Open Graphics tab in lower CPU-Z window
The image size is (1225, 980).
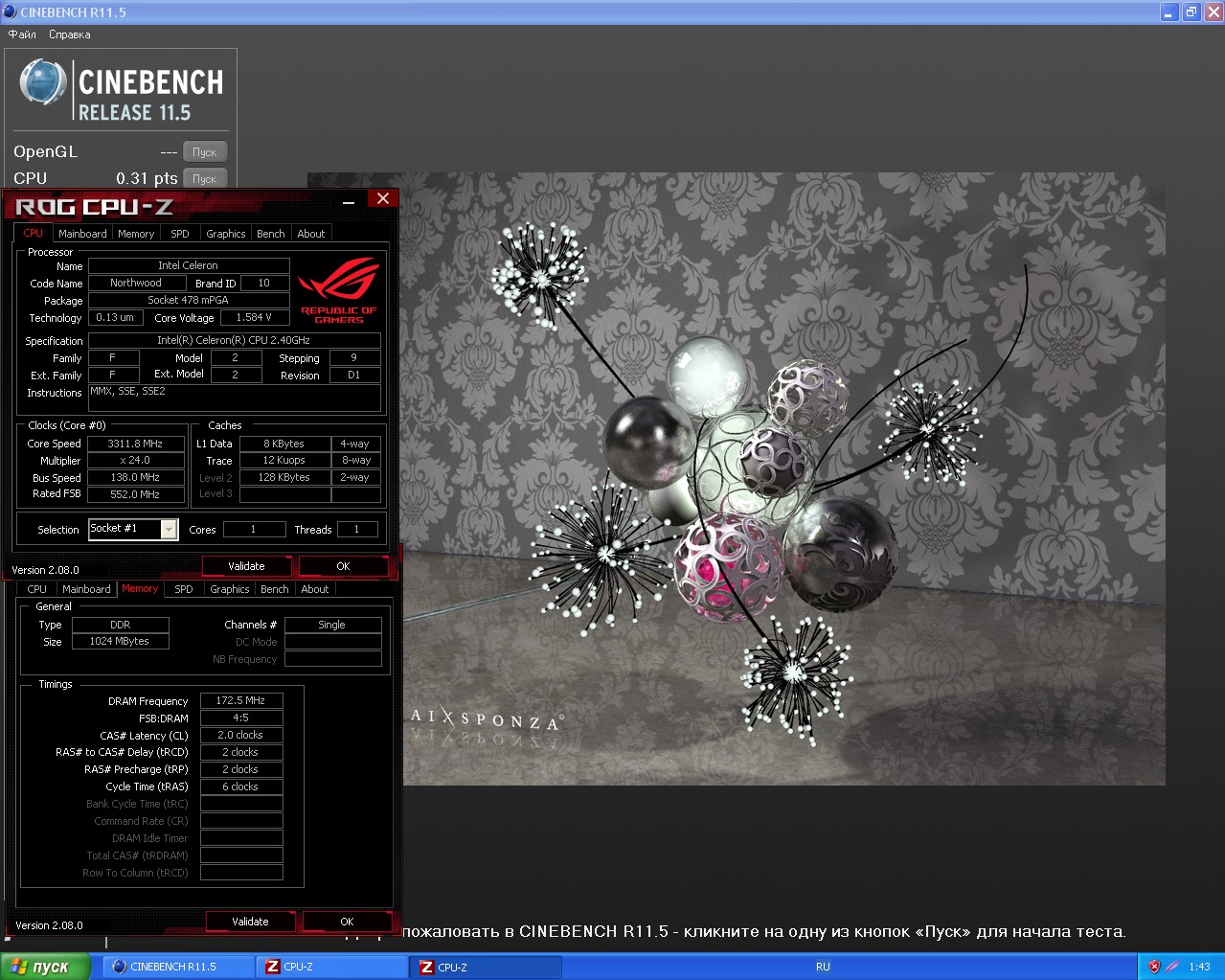[x=230, y=589]
